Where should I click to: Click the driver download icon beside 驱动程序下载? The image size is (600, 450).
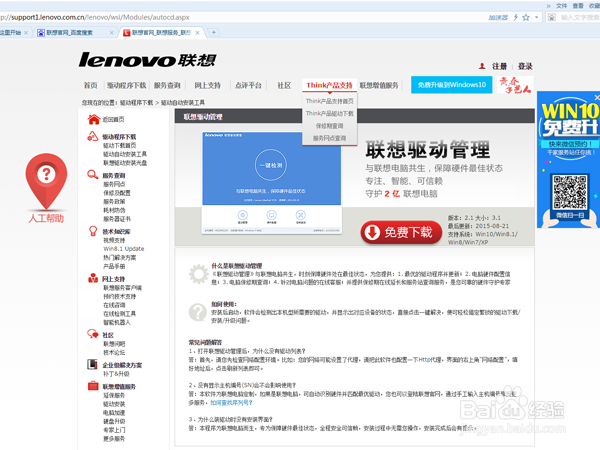(x=93, y=136)
